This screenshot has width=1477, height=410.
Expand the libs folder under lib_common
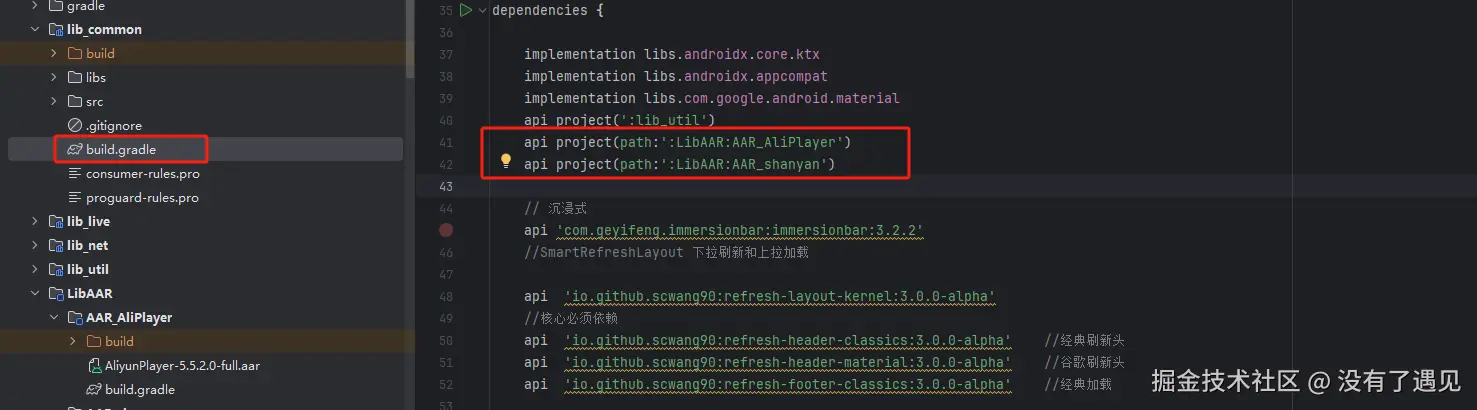pos(54,77)
